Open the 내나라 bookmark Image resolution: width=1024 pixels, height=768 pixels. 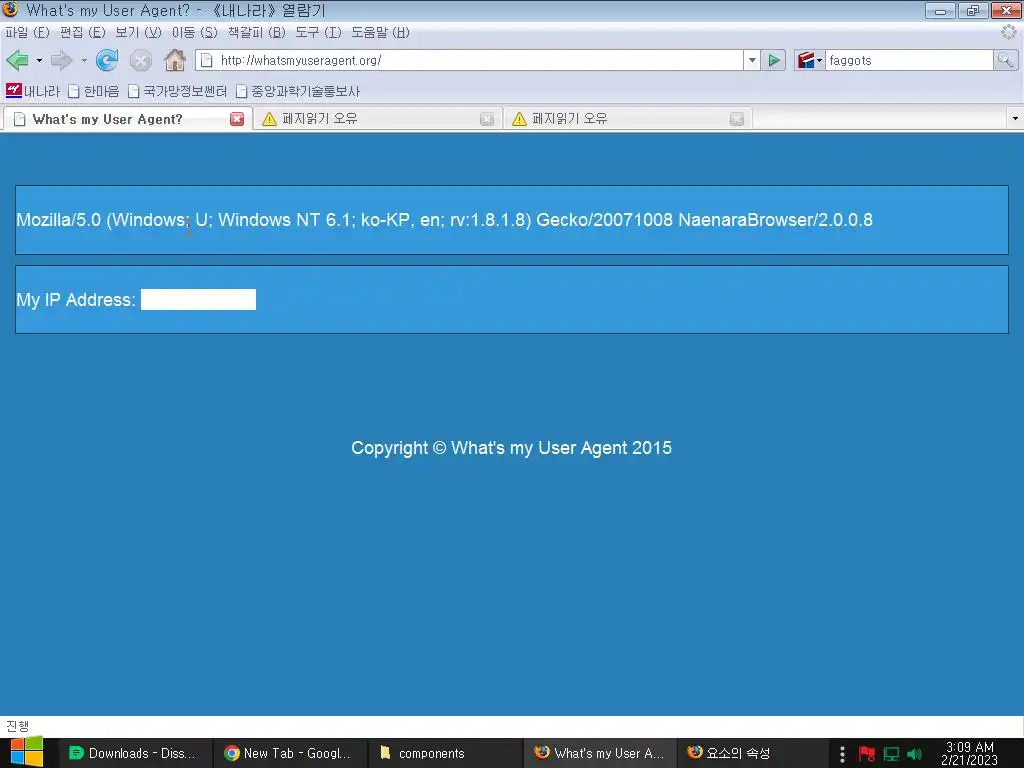click(33, 91)
